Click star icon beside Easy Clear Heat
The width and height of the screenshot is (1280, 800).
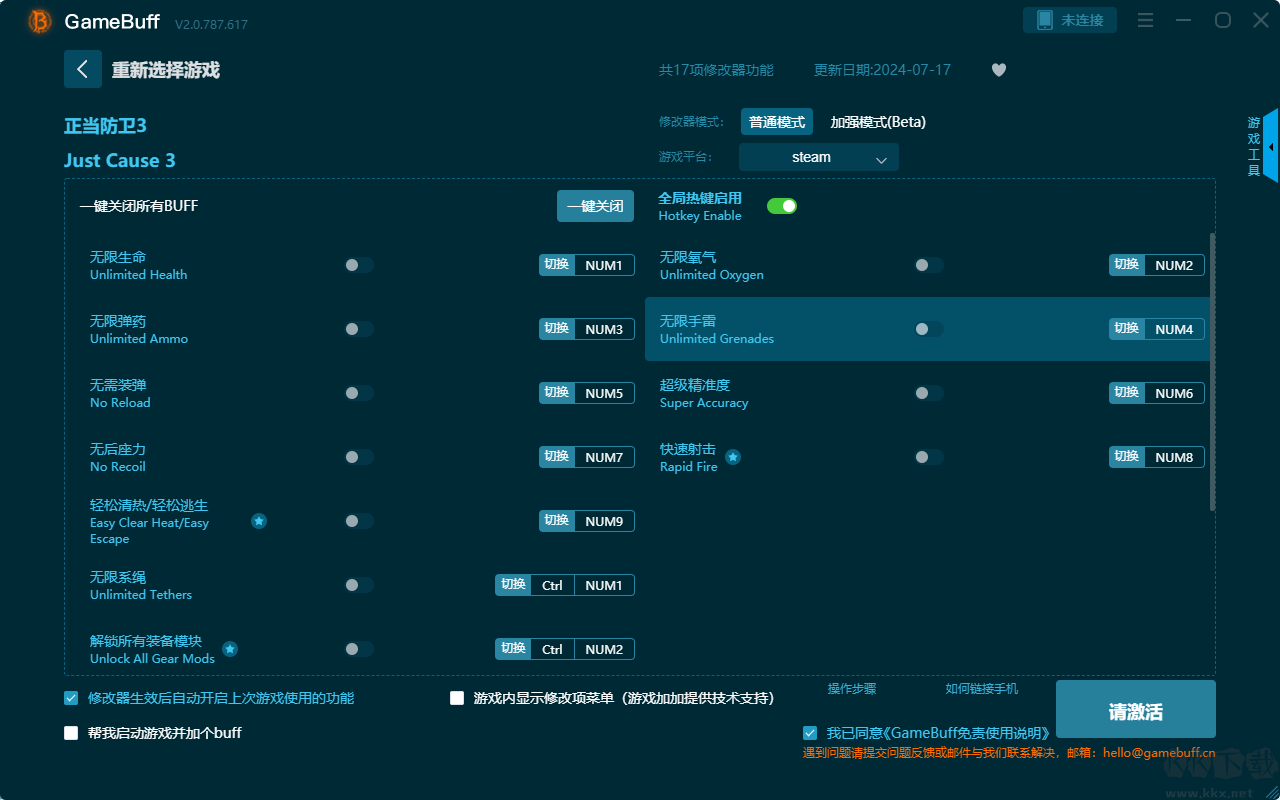[x=259, y=521]
